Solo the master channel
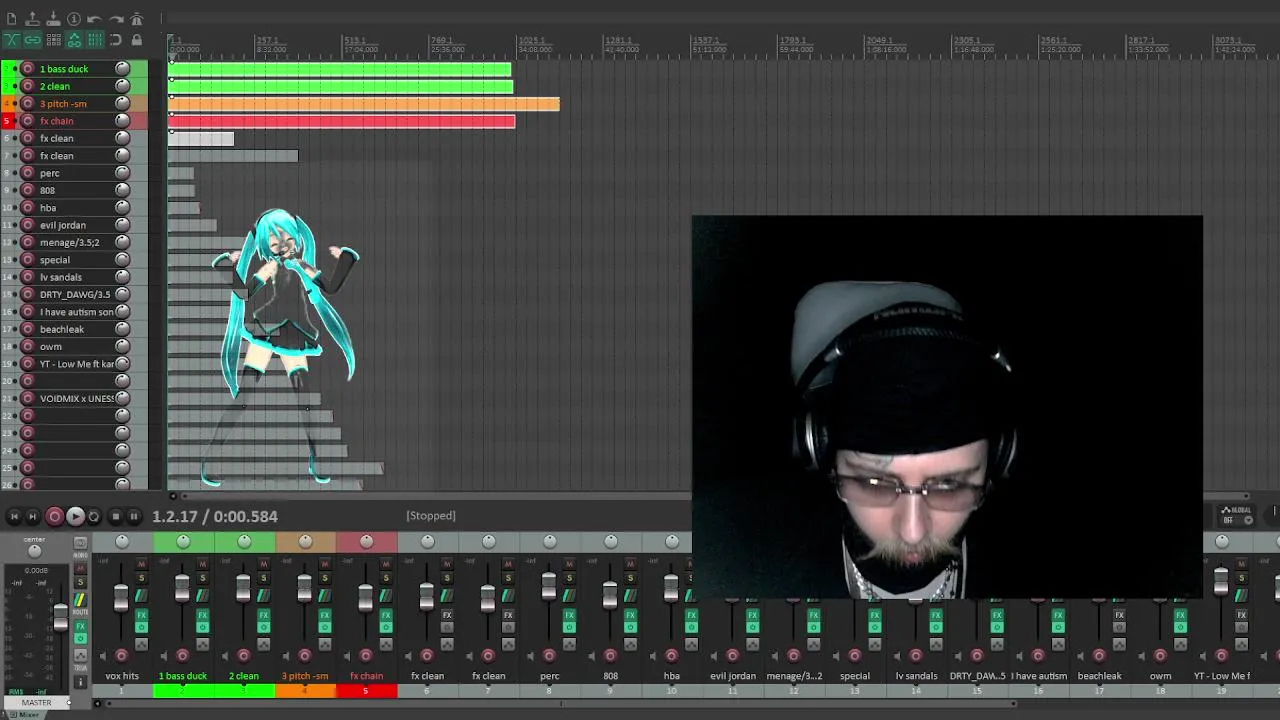Image resolution: width=1280 pixels, height=720 pixels. click(80, 582)
